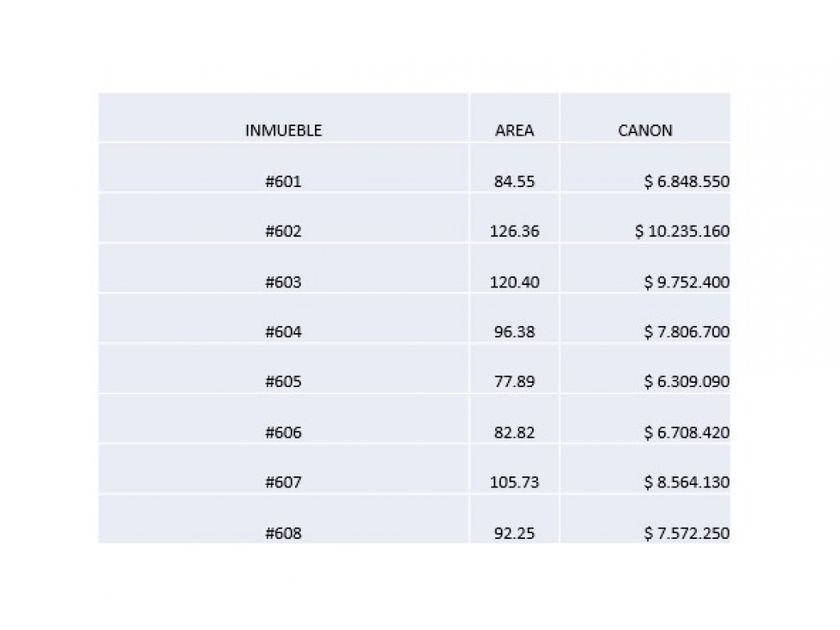The width and height of the screenshot is (840, 630).
Task: Select the #607 row label
Action: point(283,482)
